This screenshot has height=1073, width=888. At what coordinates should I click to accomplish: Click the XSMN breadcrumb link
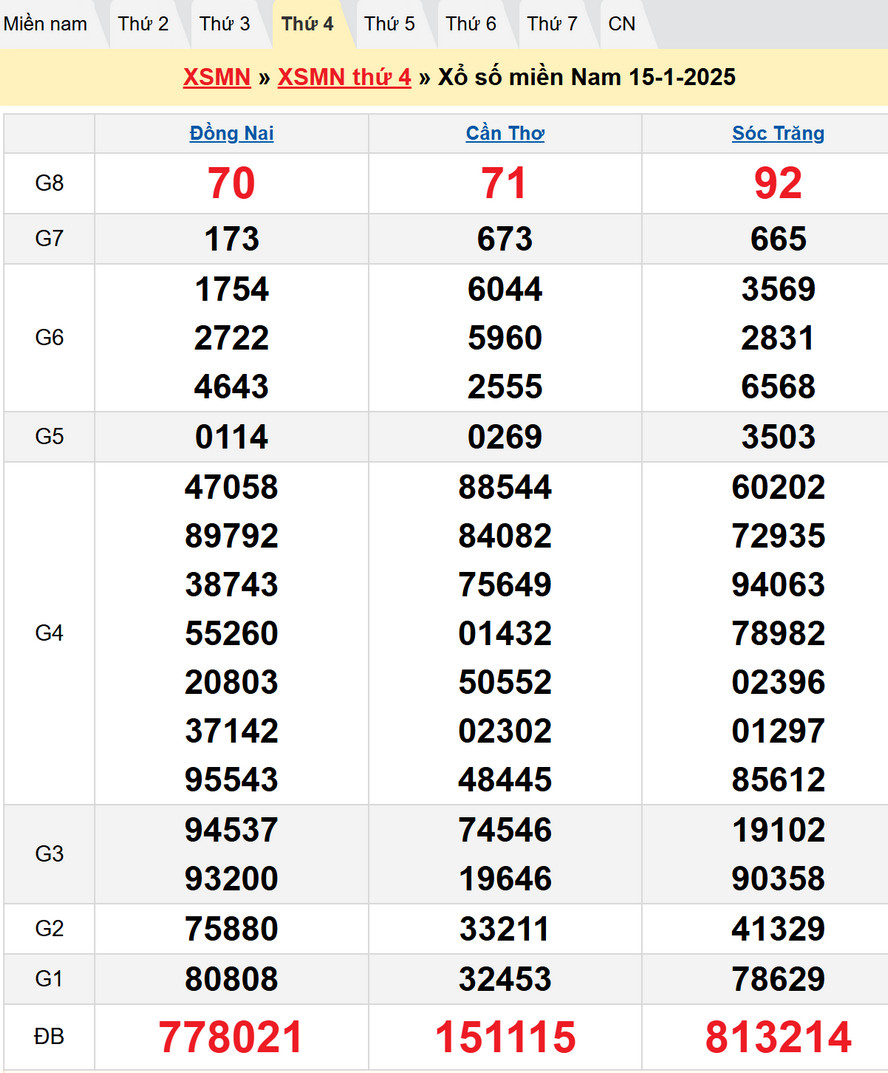[x=217, y=78]
